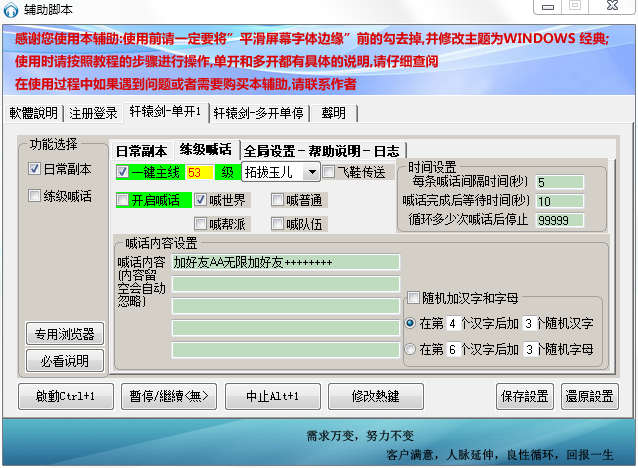Select the 日常副本 inner tab

coord(141,151)
